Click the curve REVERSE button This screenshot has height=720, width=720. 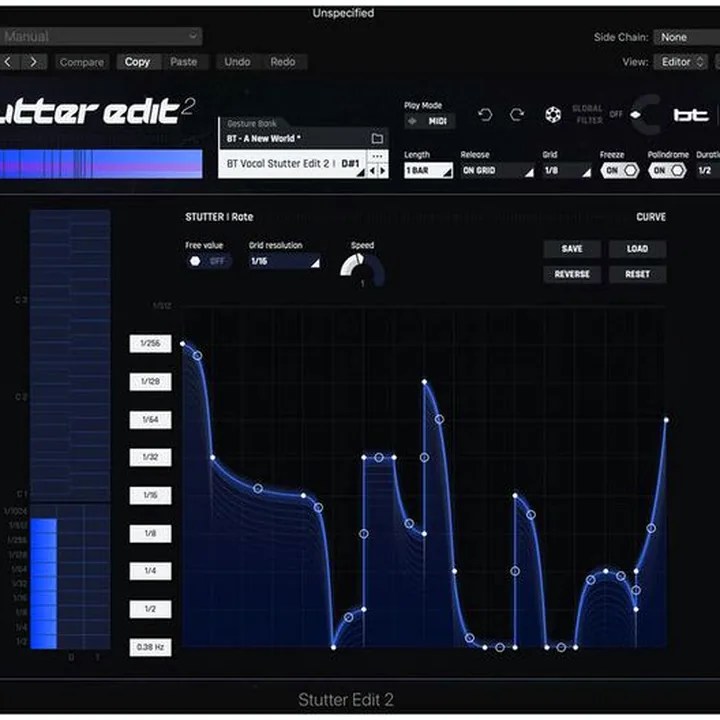pos(572,274)
